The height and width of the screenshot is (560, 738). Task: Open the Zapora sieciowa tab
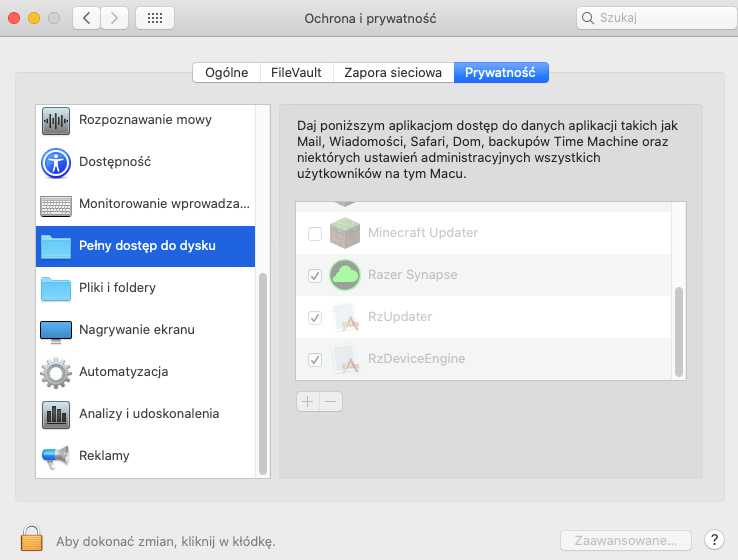393,72
